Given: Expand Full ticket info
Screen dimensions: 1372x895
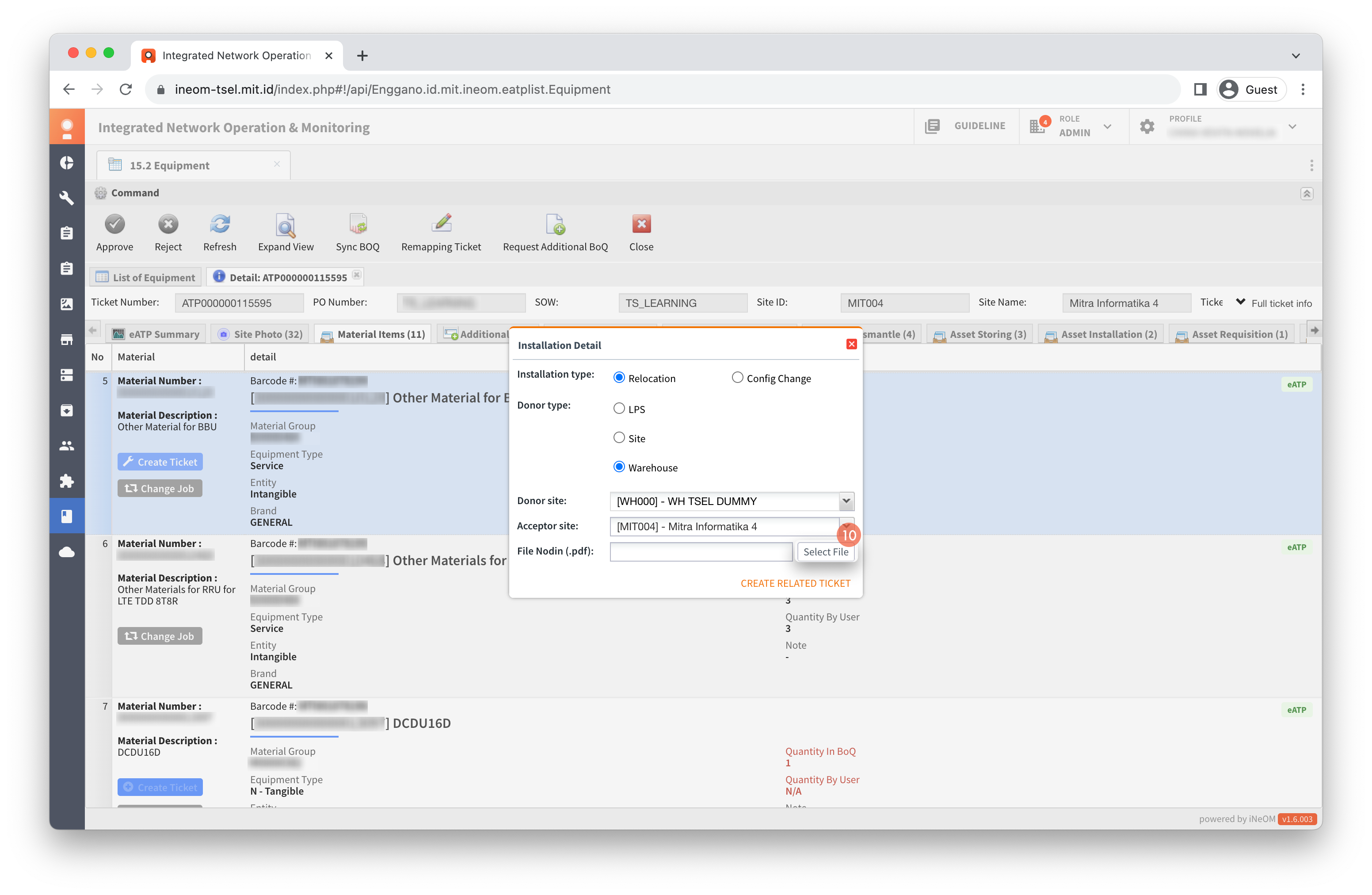Looking at the screenshot, I should click(1274, 303).
